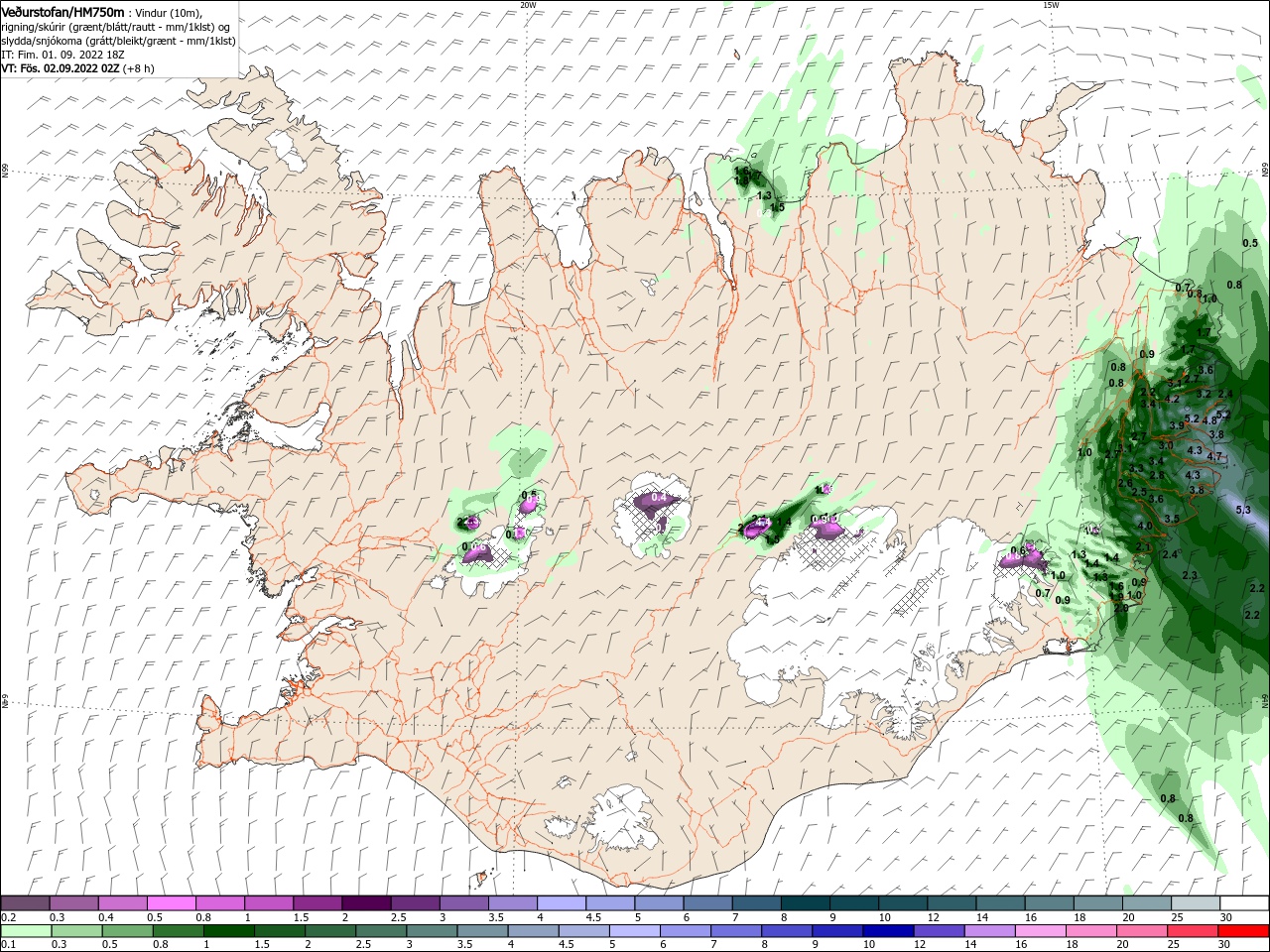The height and width of the screenshot is (952, 1270).
Task: Select the pale green lower swatch labeled 0.1
Action: (x=26, y=931)
